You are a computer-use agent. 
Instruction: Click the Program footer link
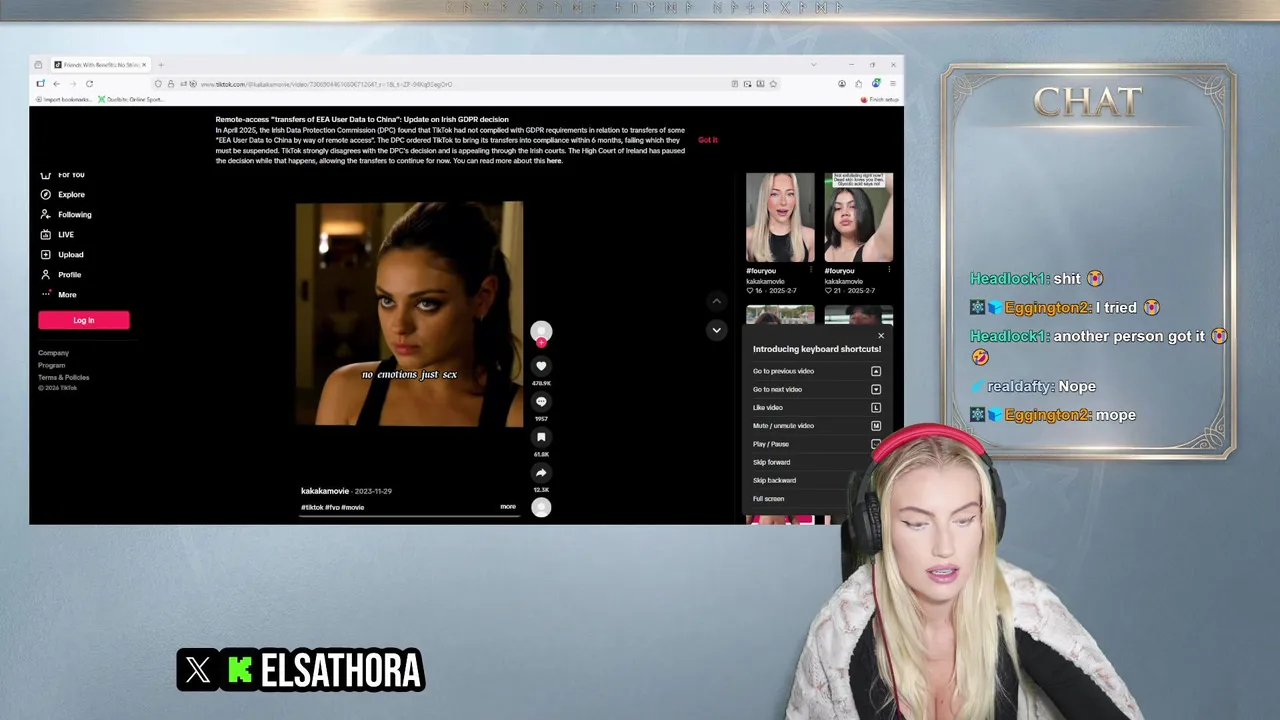click(x=51, y=365)
